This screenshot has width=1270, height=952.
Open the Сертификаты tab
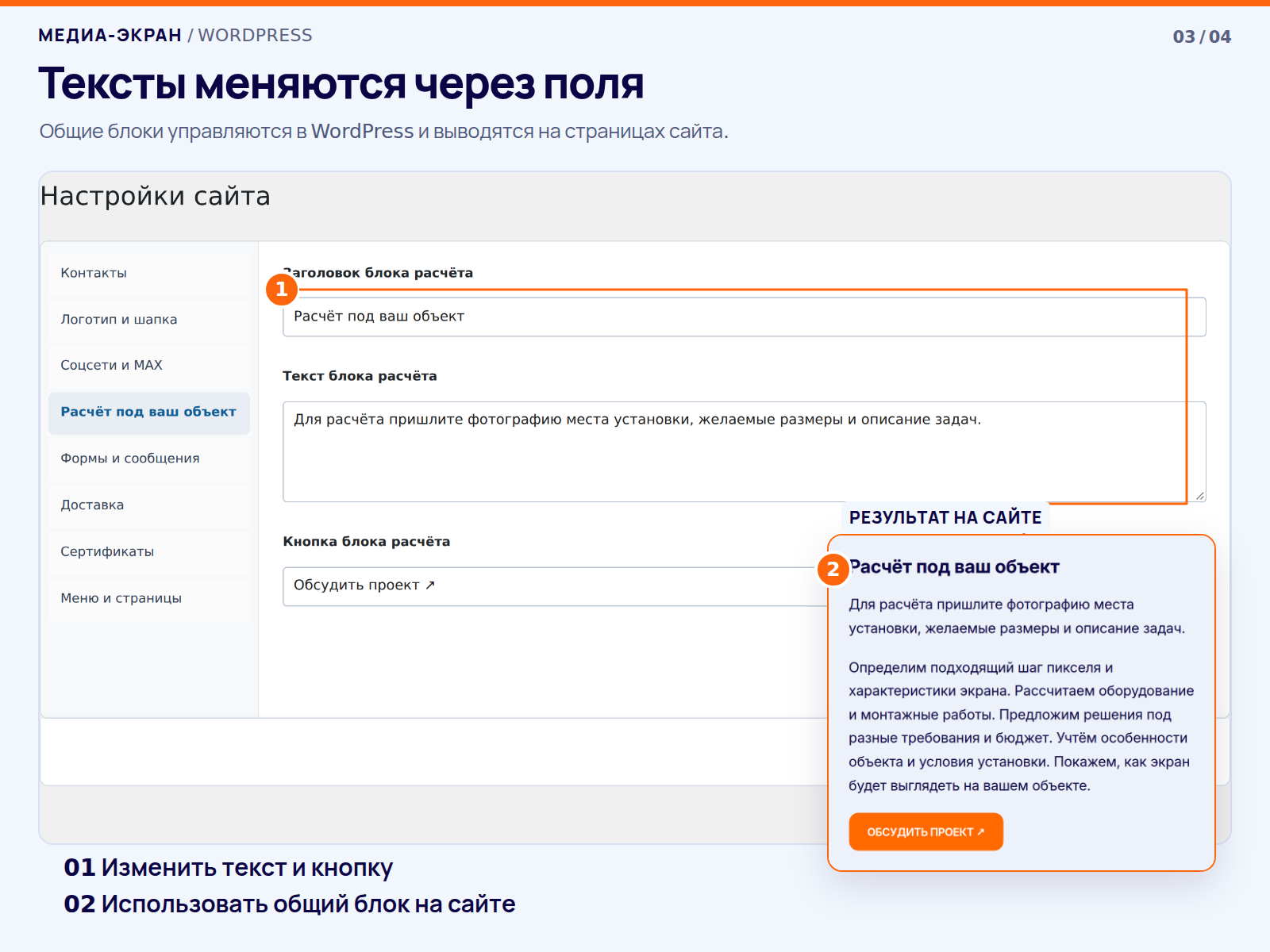[x=149, y=552]
